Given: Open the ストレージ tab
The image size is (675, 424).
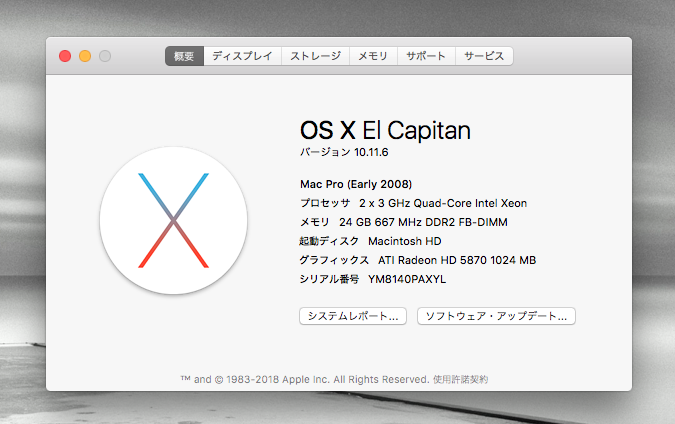Looking at the screenshot, I should point(315,56).
